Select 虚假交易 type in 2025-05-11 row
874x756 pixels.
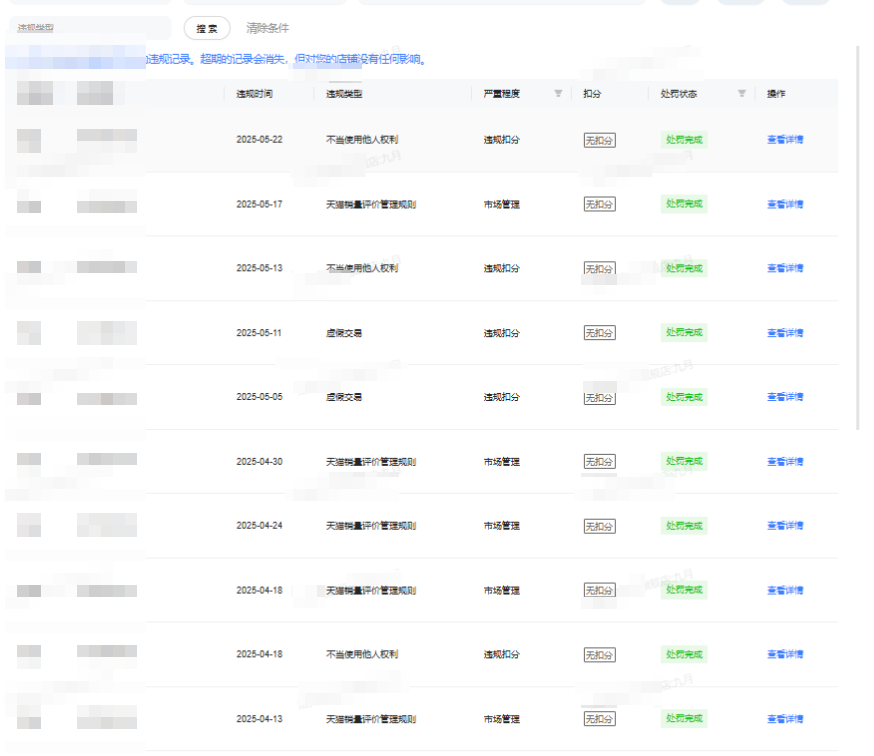point(344,333)
